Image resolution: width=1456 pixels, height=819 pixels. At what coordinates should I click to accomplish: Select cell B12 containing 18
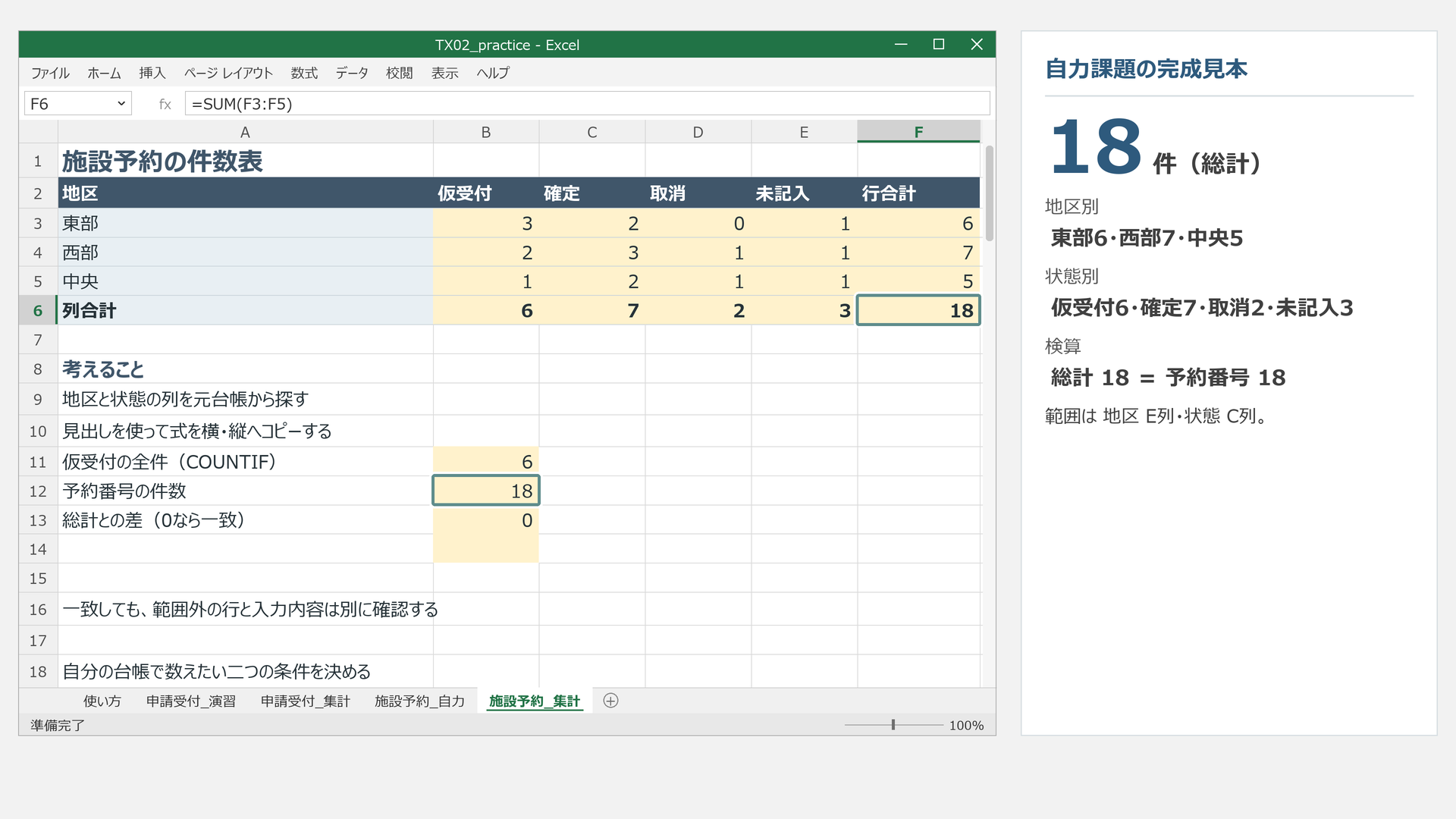coord(486,491)
